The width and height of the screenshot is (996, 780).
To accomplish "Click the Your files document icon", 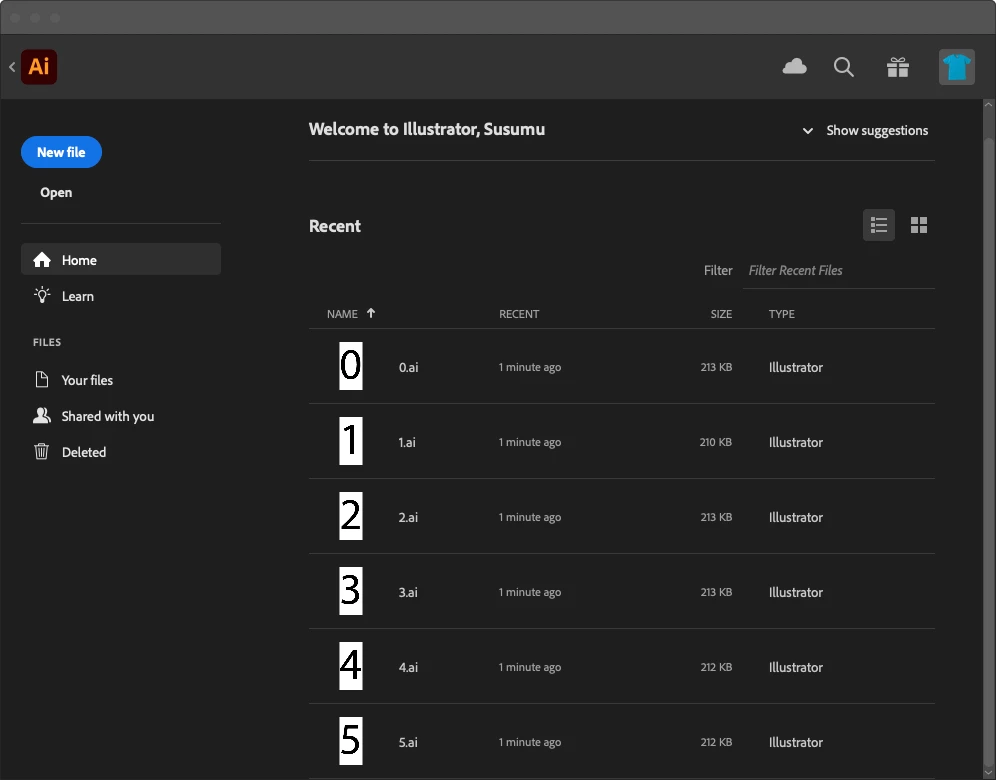I will pyautogui.click(x=42, y=379).
